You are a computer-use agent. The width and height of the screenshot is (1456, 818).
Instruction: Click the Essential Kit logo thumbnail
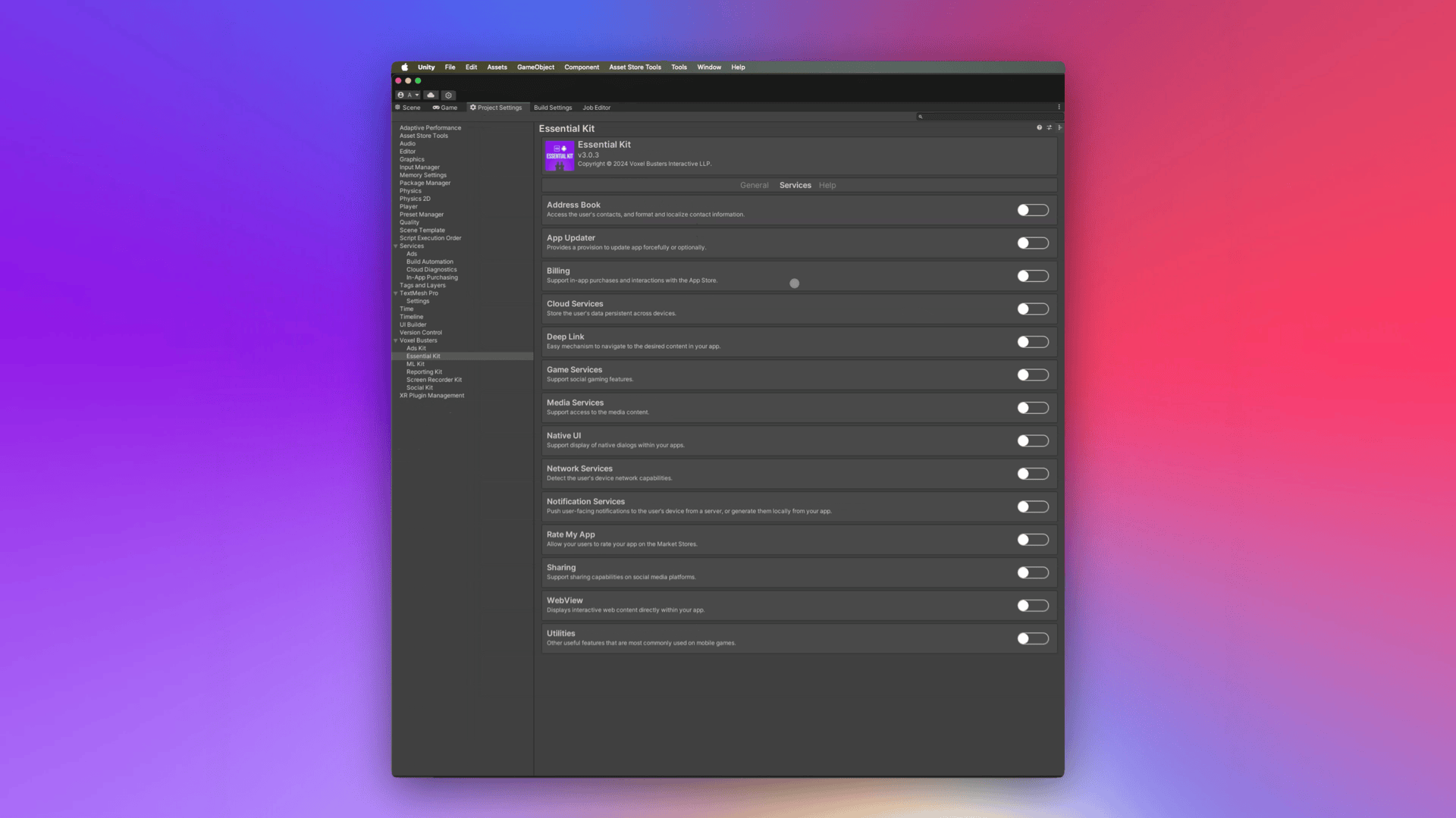[560, 155]
